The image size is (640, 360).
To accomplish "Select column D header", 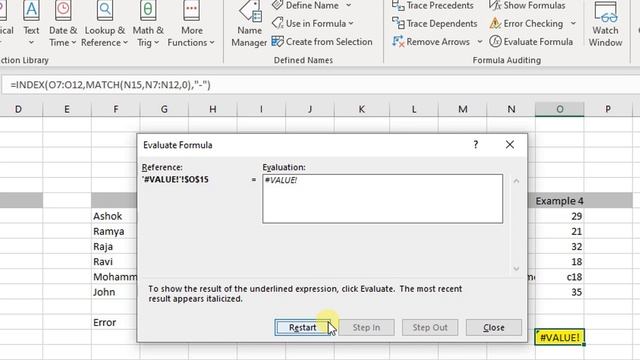I will tap(18, 109).
